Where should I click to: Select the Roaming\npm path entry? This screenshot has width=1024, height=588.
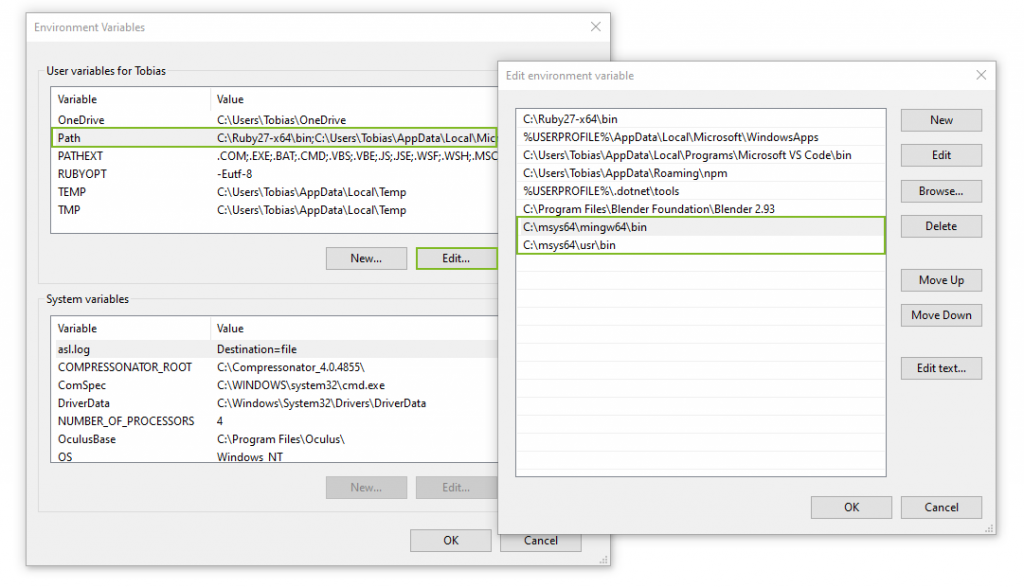pyautogui.click(x=700, y=173)
